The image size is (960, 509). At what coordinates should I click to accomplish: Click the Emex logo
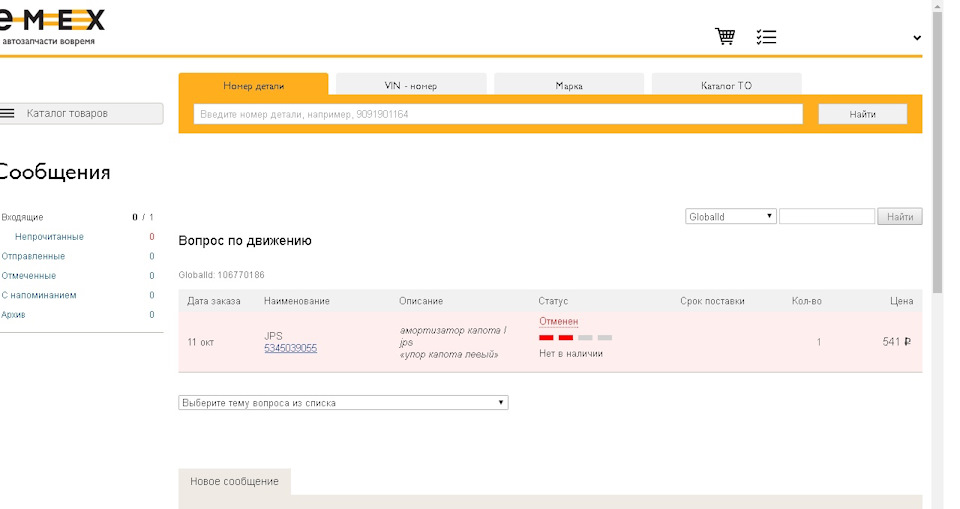tap(52, 27)
